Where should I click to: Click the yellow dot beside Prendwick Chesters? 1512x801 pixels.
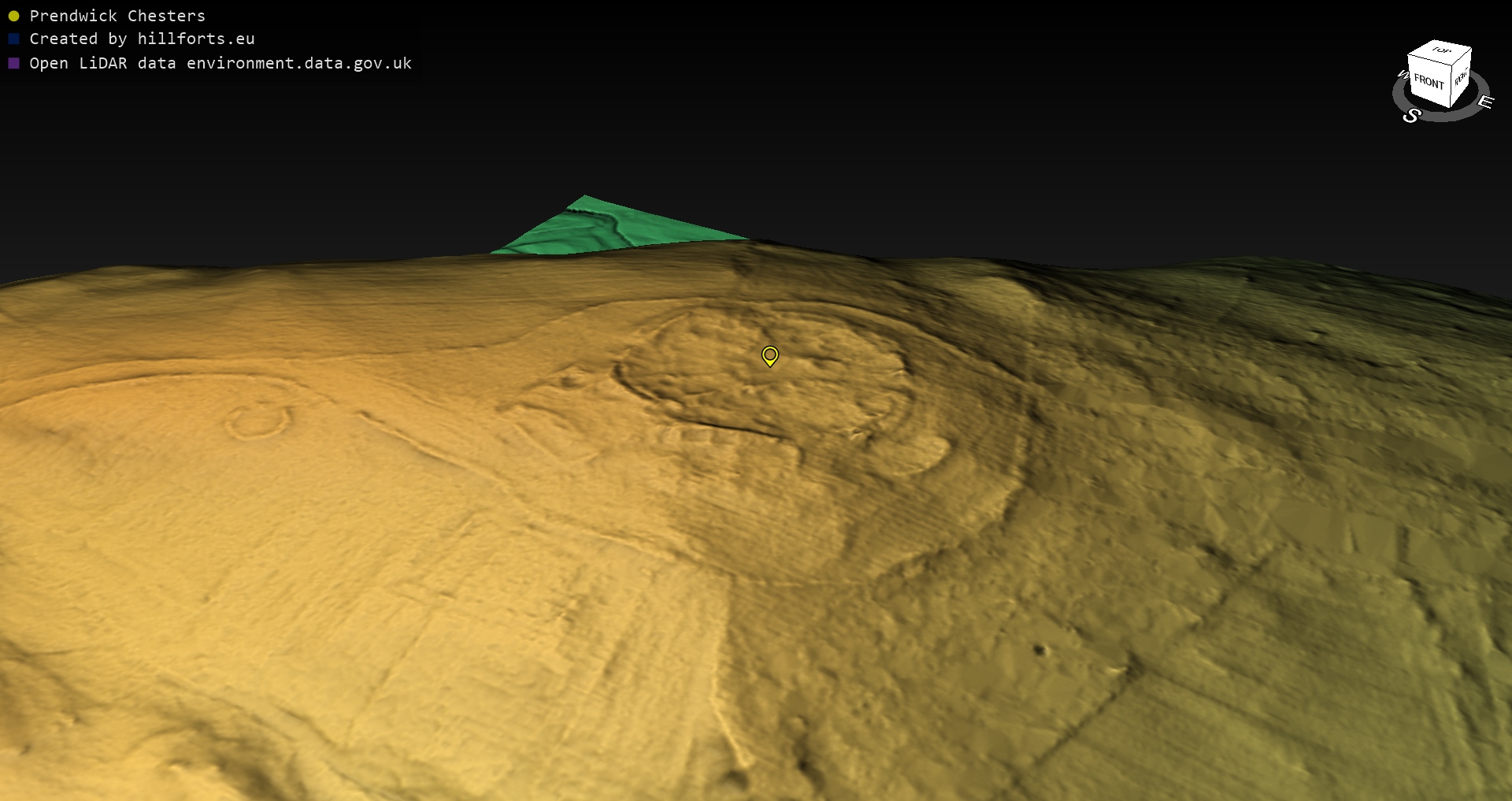point(13,16)
